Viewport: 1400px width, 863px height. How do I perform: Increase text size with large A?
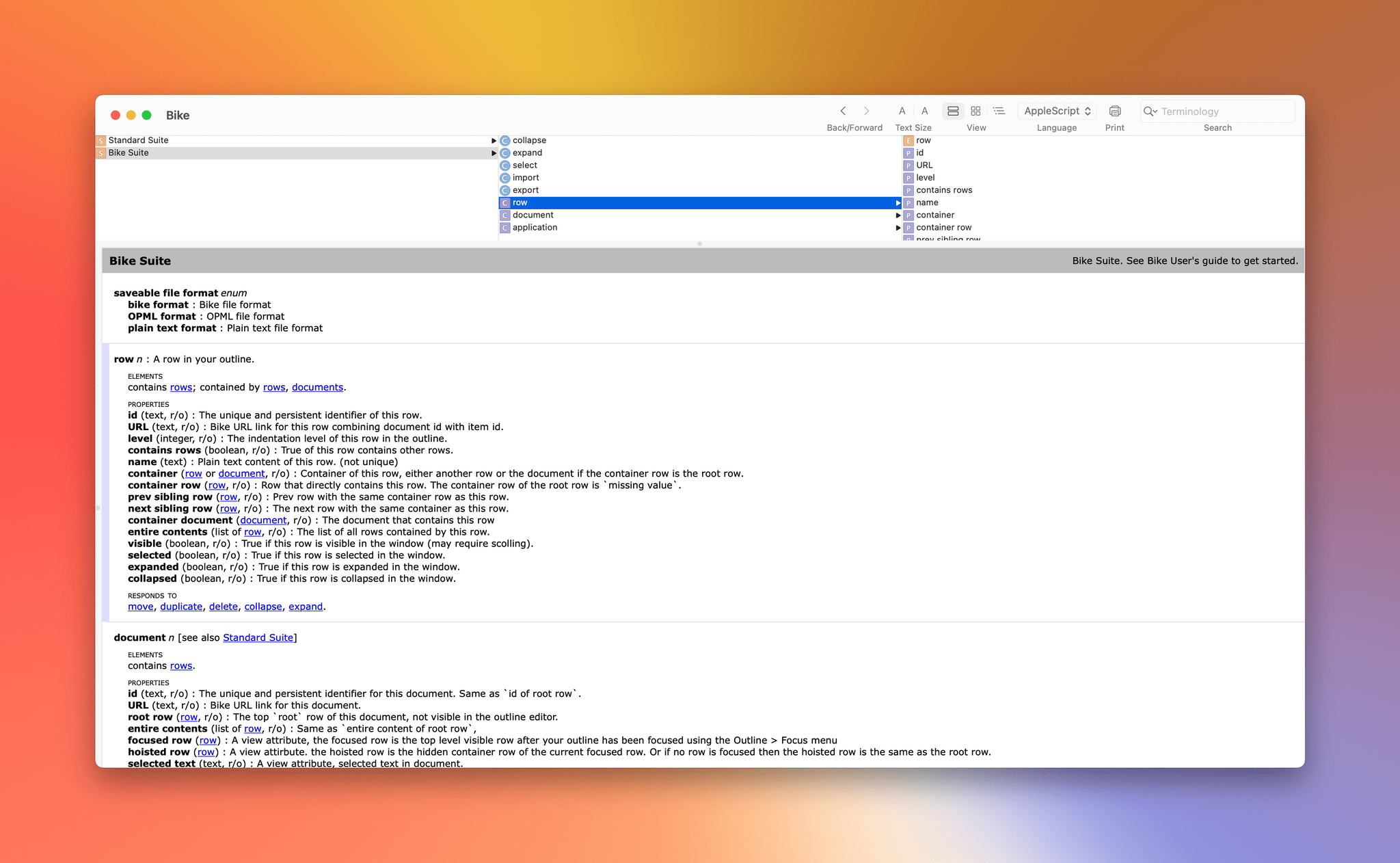924,111
